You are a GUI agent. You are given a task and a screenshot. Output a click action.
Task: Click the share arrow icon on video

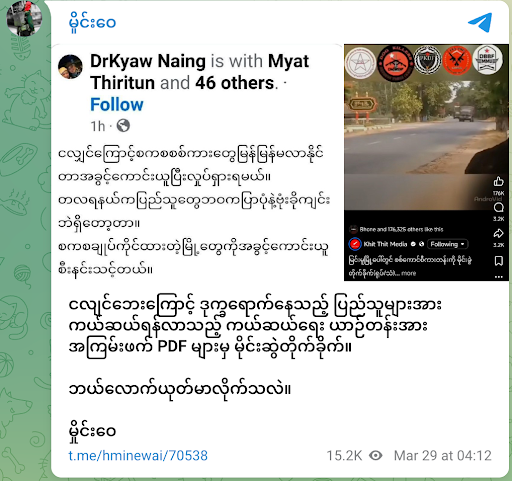(x=498, y=234)
